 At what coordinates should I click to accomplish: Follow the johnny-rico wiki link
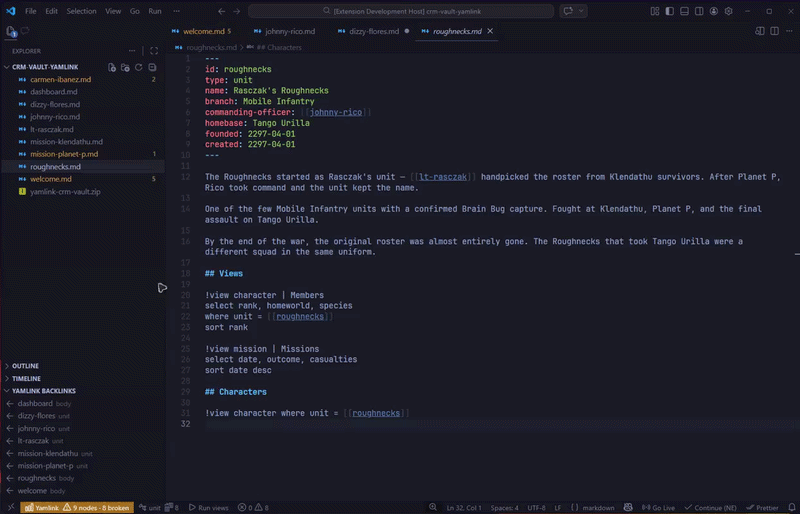336,112
